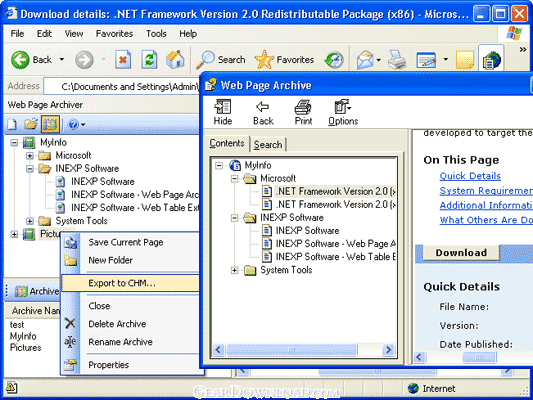Click the Contents tree horizontal scrollbar thumb
This screenshot has width=533, height=400.
coord(292,349)
